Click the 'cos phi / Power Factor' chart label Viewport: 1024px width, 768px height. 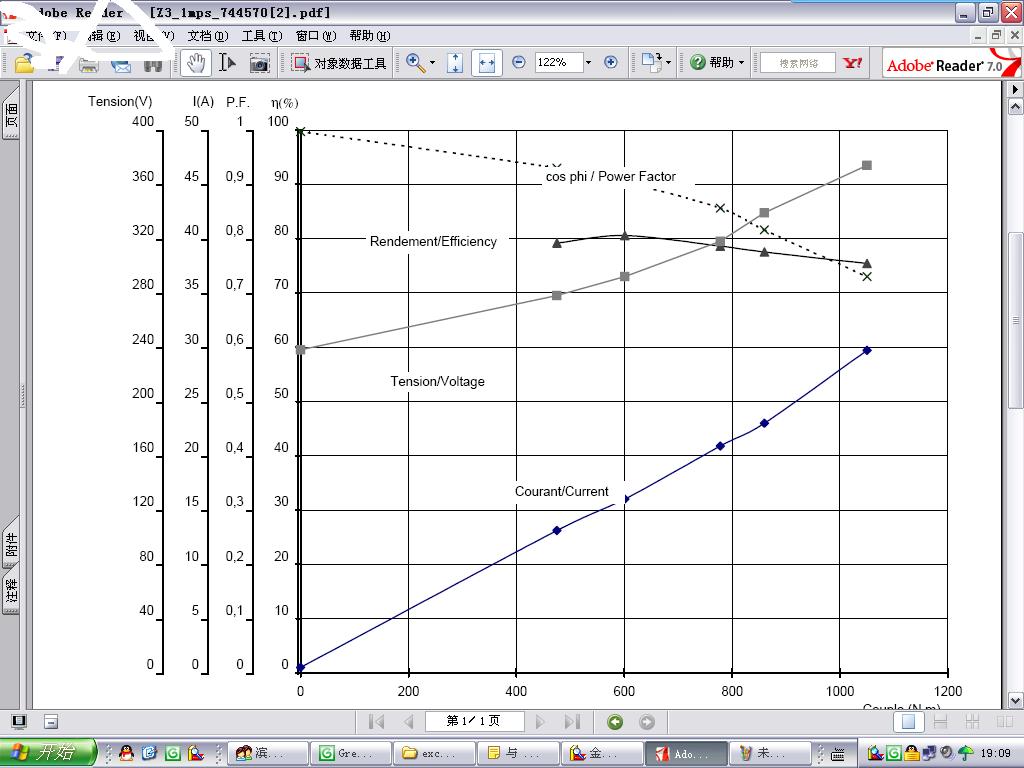(611, 176)
